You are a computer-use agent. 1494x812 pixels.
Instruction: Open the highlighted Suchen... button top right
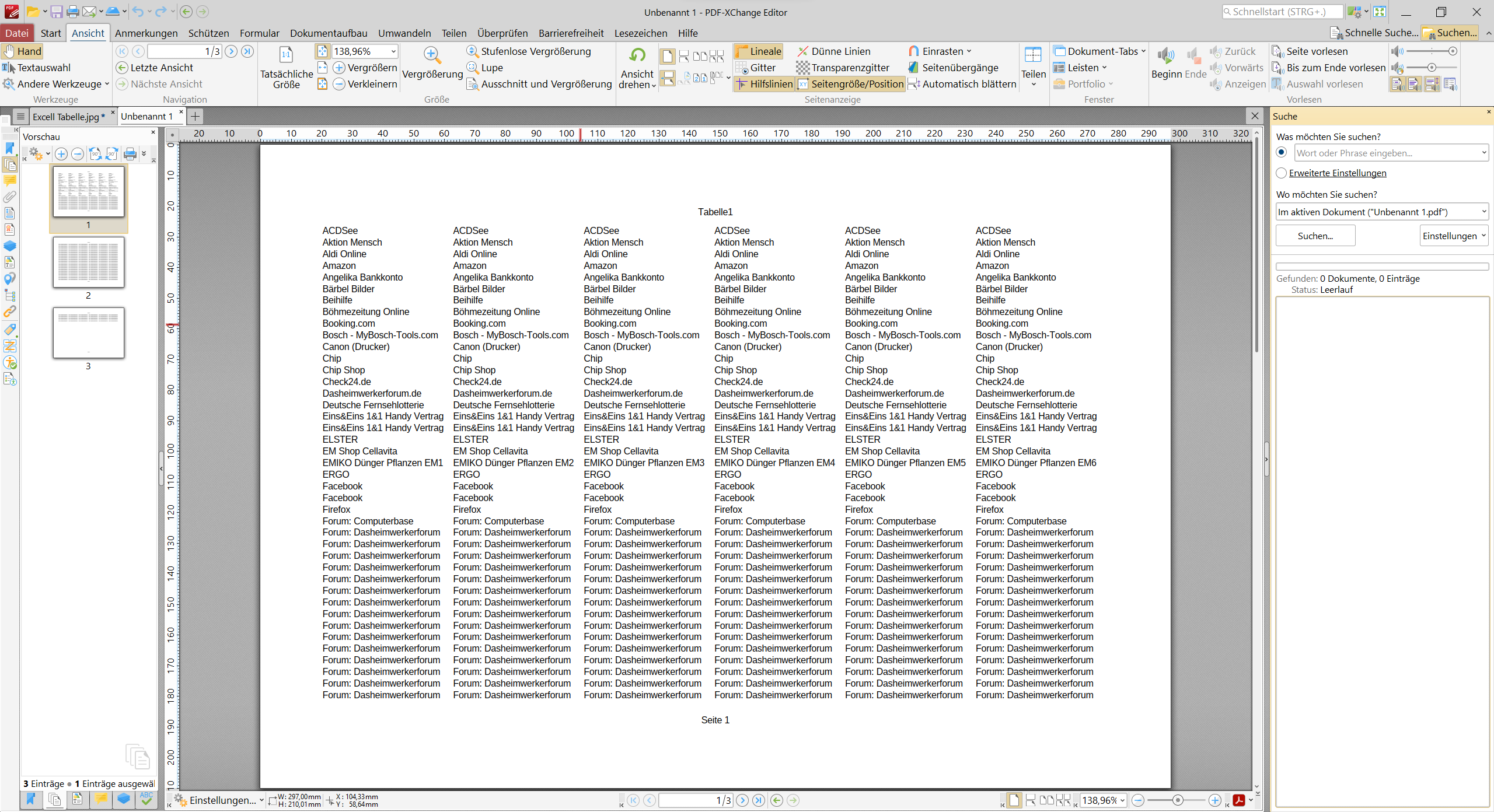1450,33
